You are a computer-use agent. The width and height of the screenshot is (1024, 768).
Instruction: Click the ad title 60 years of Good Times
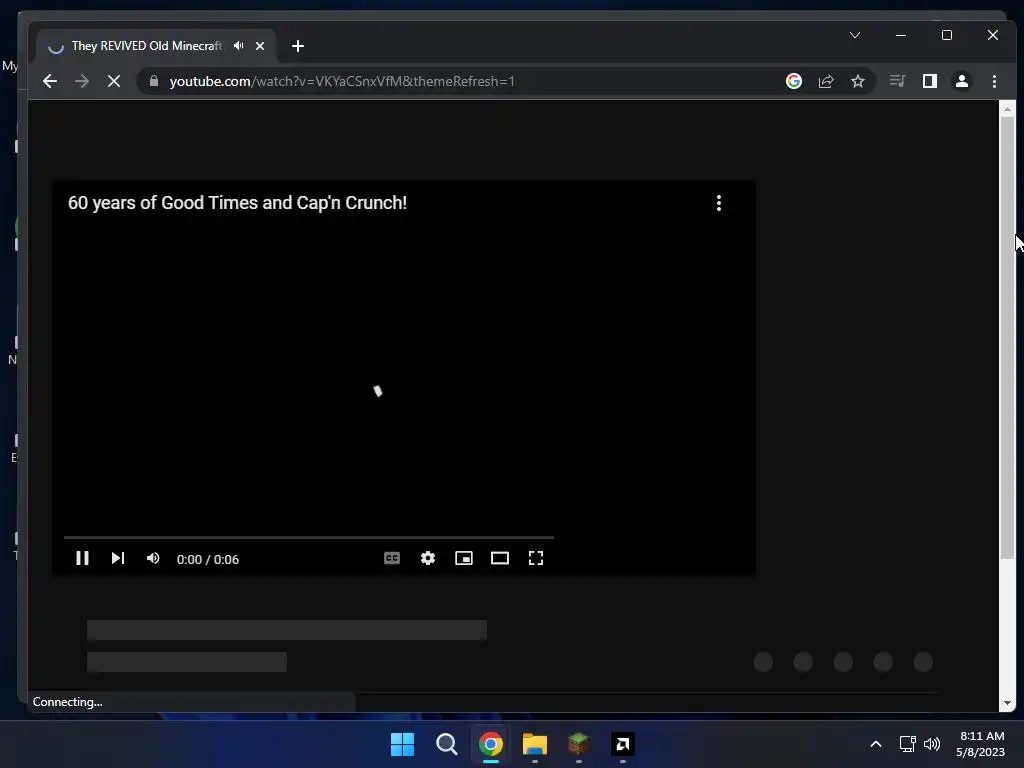click(x=237, y=203)
